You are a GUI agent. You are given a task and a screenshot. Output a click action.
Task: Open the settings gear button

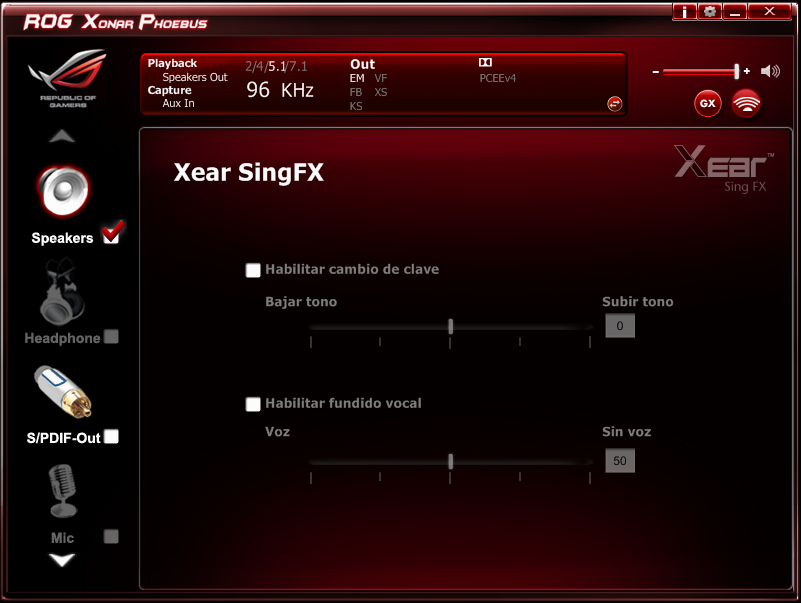click(710, 12)
